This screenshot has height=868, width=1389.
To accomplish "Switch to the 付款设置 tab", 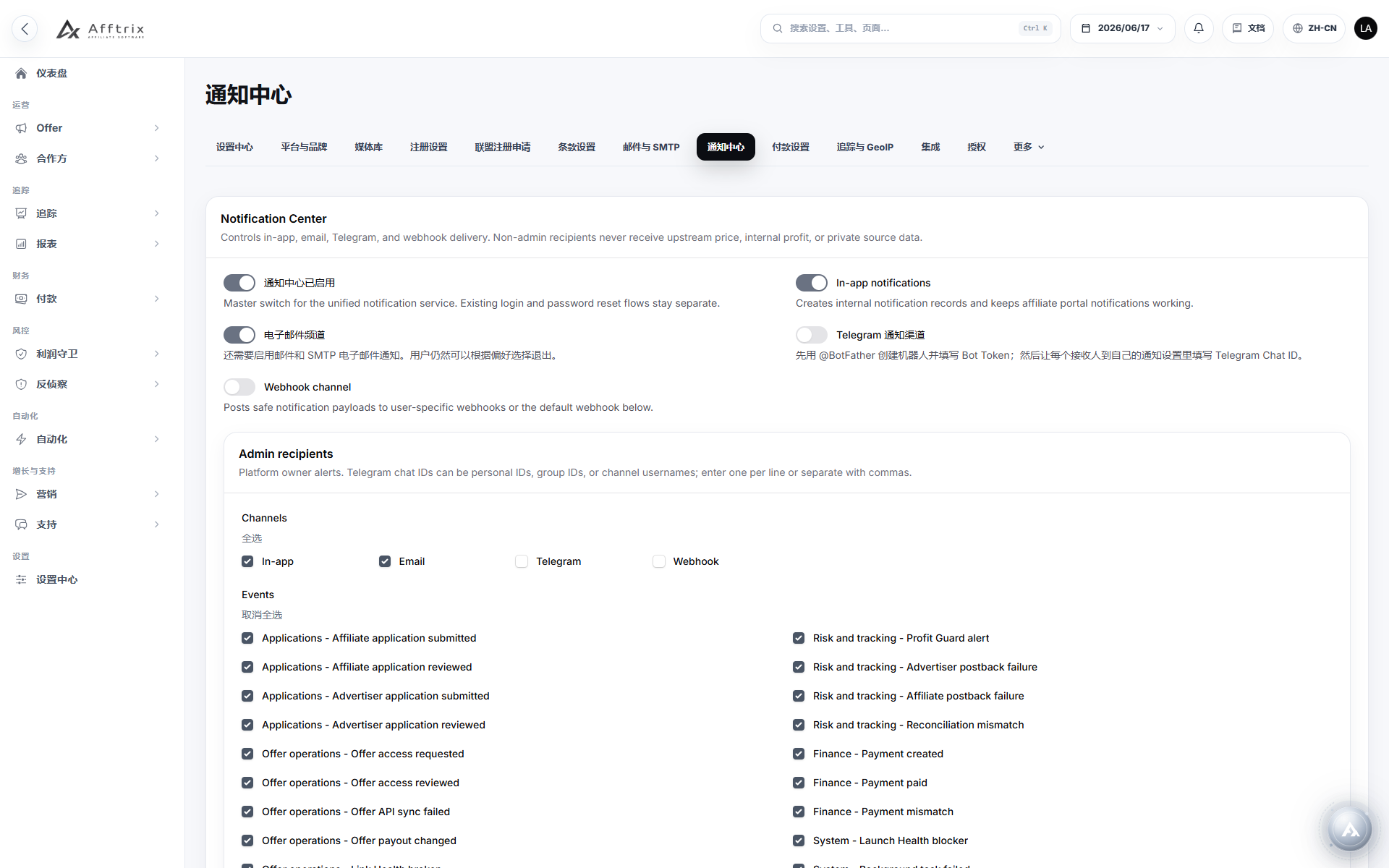I will (x=791, y=147).
